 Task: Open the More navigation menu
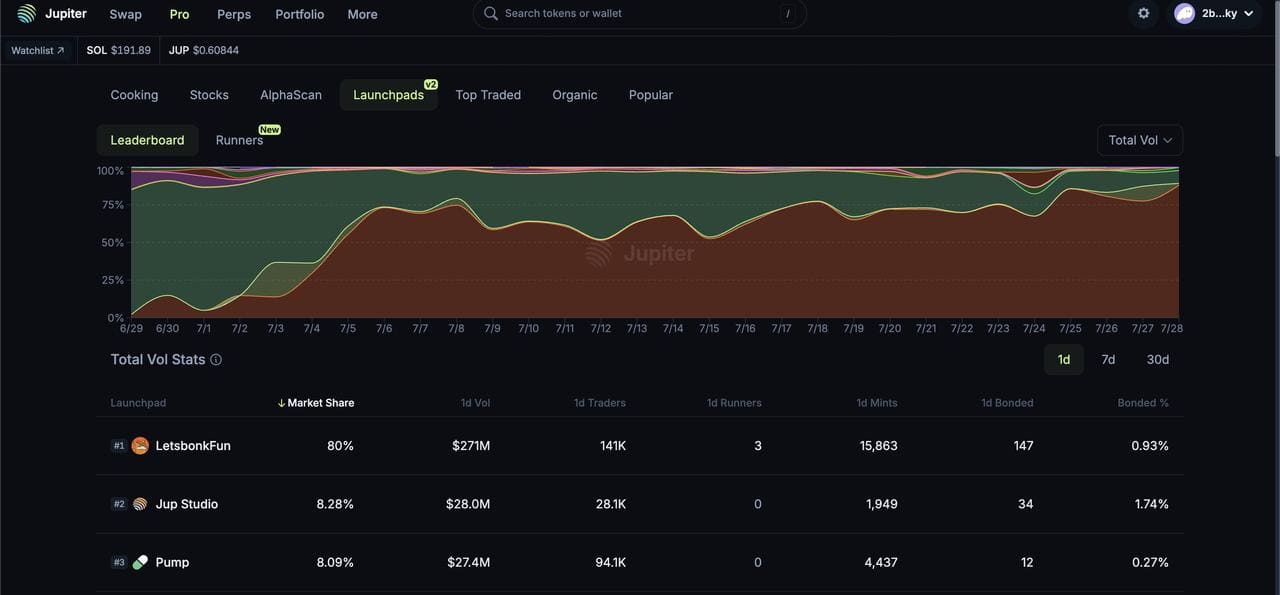362,14
